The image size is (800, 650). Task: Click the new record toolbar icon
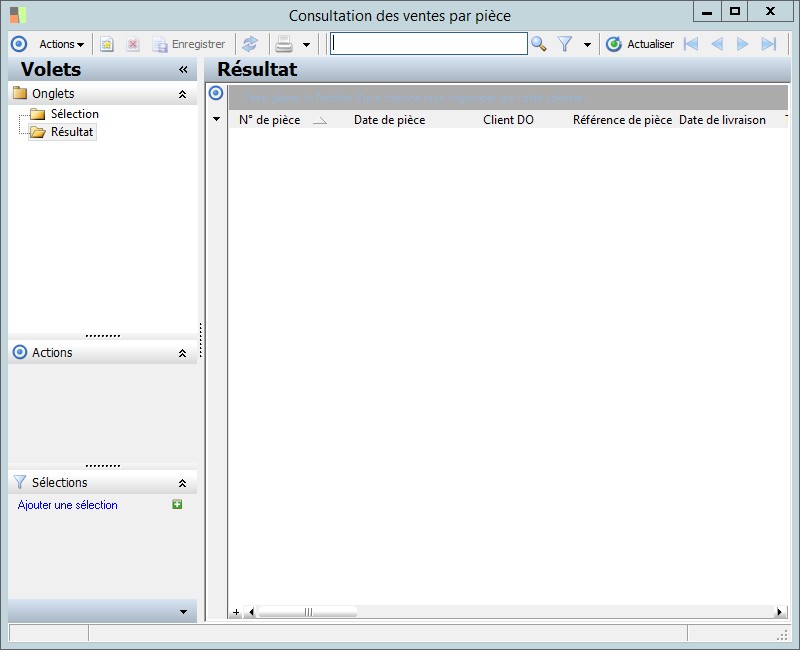pyautogui.click(x=106, y=44)
